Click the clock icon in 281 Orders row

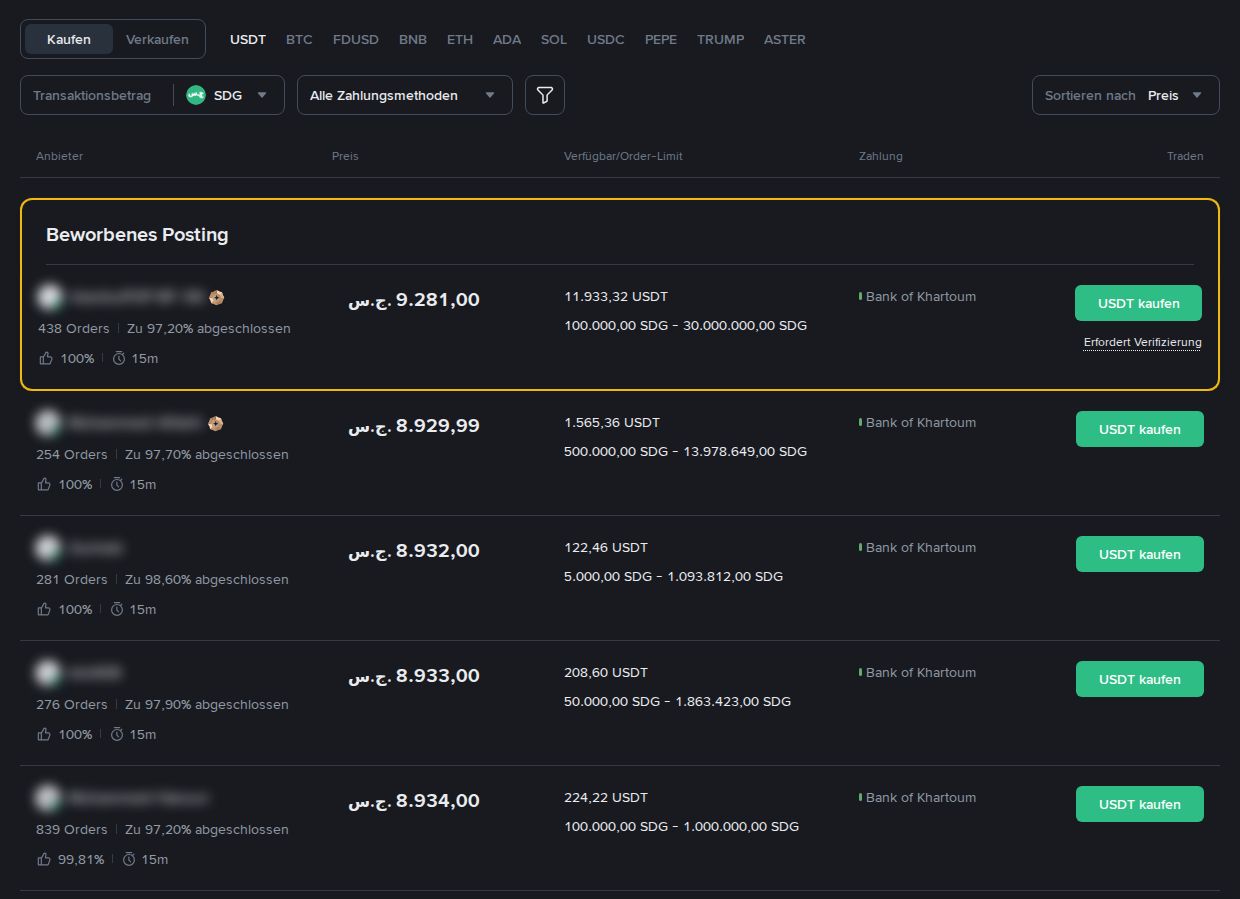click(x=116, y=609)
